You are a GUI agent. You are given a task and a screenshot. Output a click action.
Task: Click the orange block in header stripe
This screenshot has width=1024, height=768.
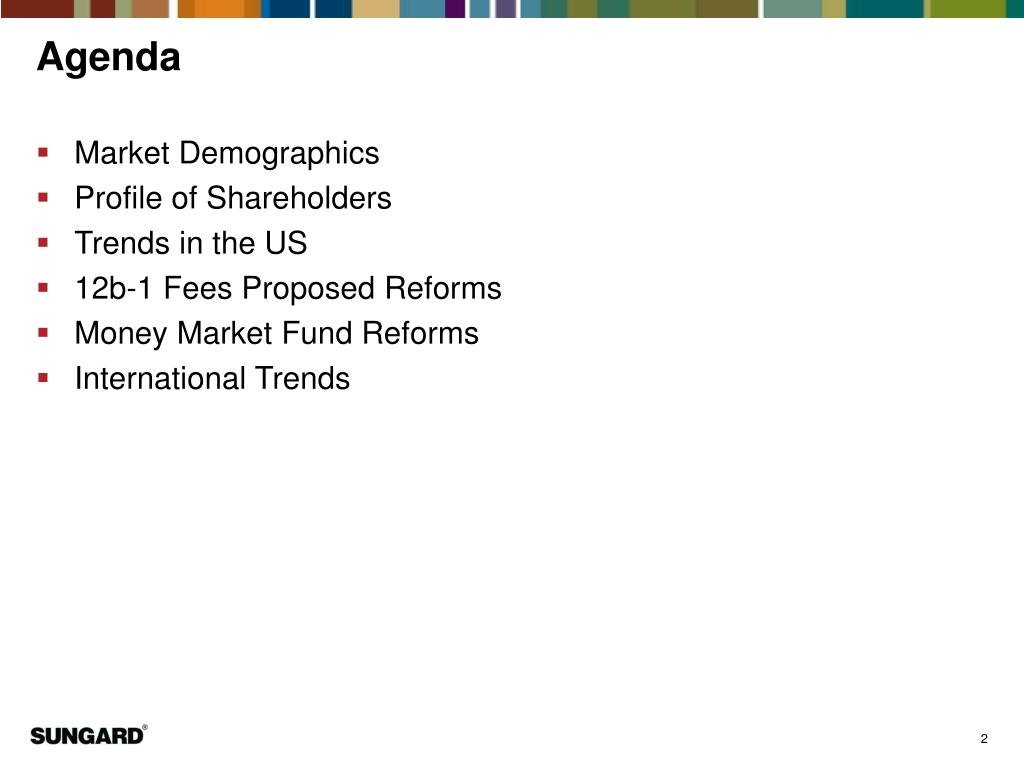click(219, 8)
